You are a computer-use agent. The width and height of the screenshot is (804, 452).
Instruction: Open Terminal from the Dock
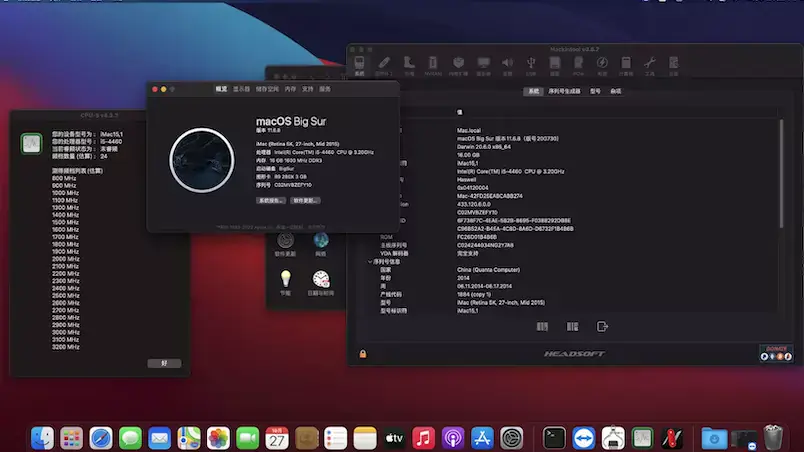point(554,438)
